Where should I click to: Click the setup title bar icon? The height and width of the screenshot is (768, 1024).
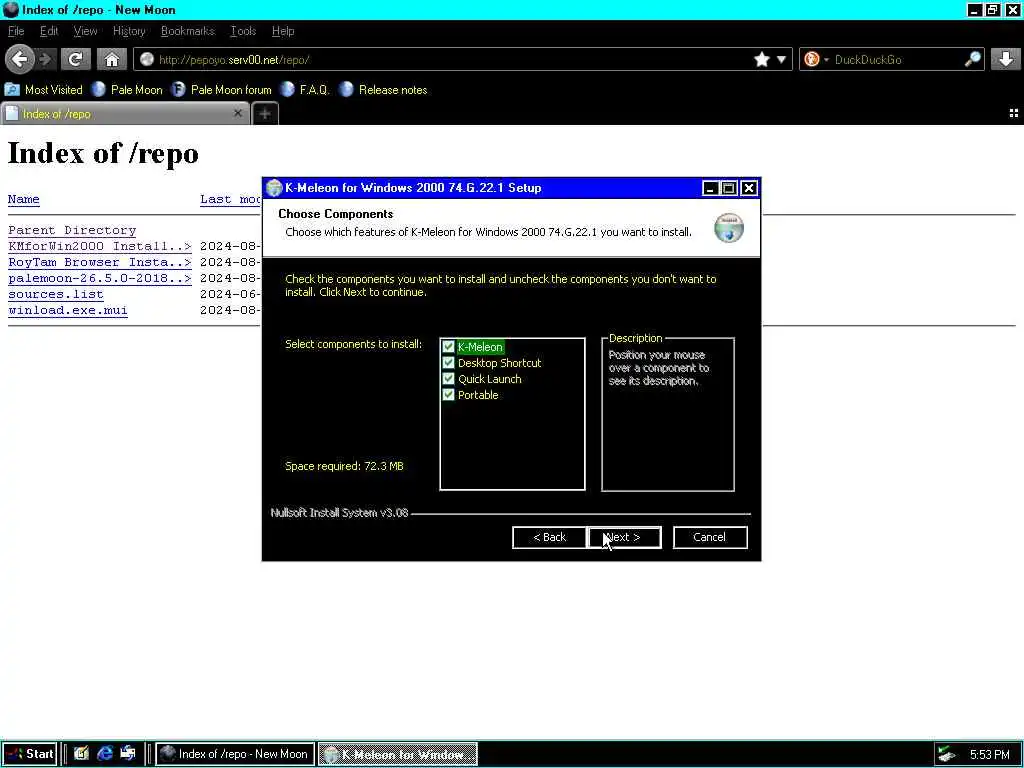(x=274, y=188)
